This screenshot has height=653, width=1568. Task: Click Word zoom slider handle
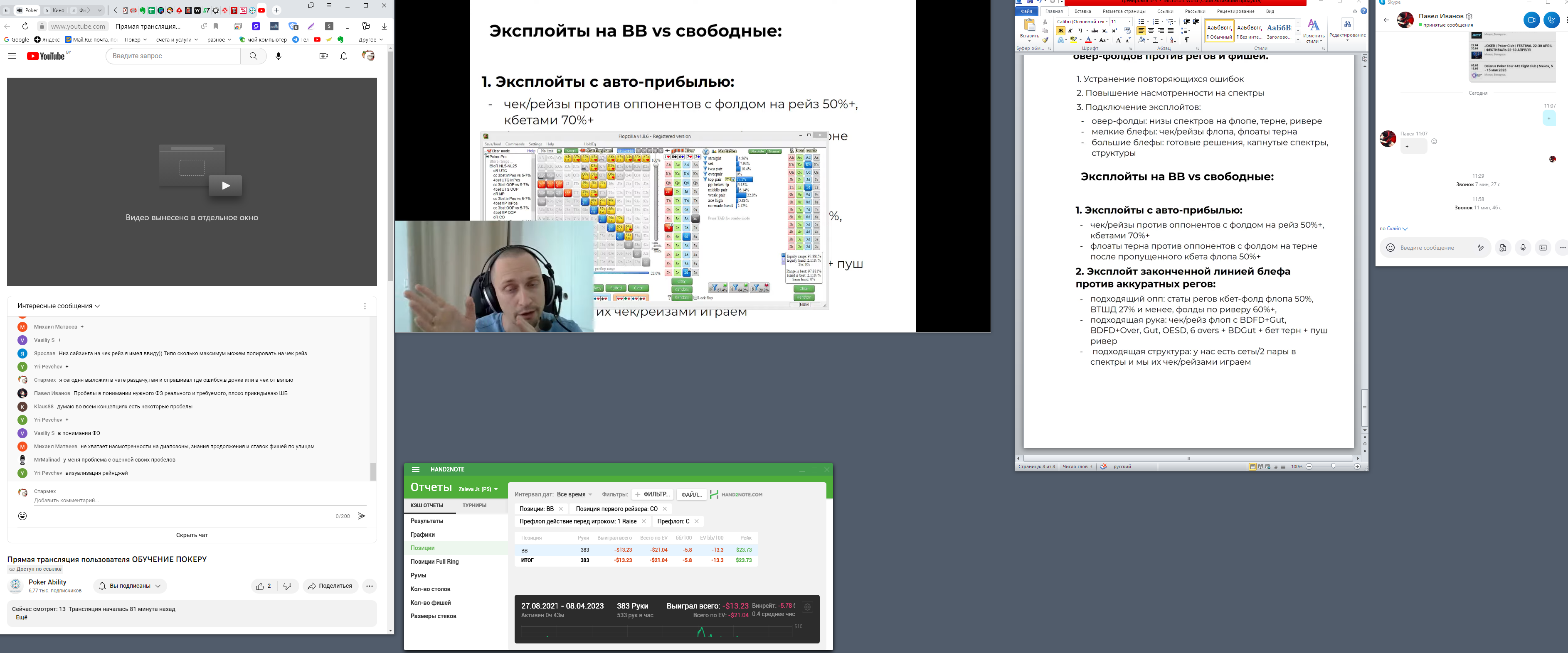[x=1334, y=466]
